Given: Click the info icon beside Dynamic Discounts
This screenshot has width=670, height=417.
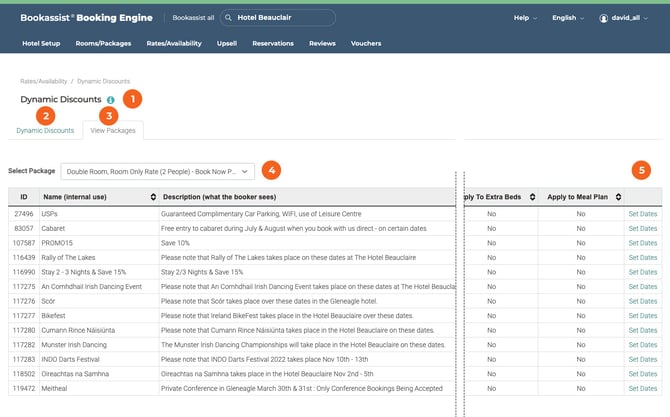Looking at the screenshot, I should point(110,100).
